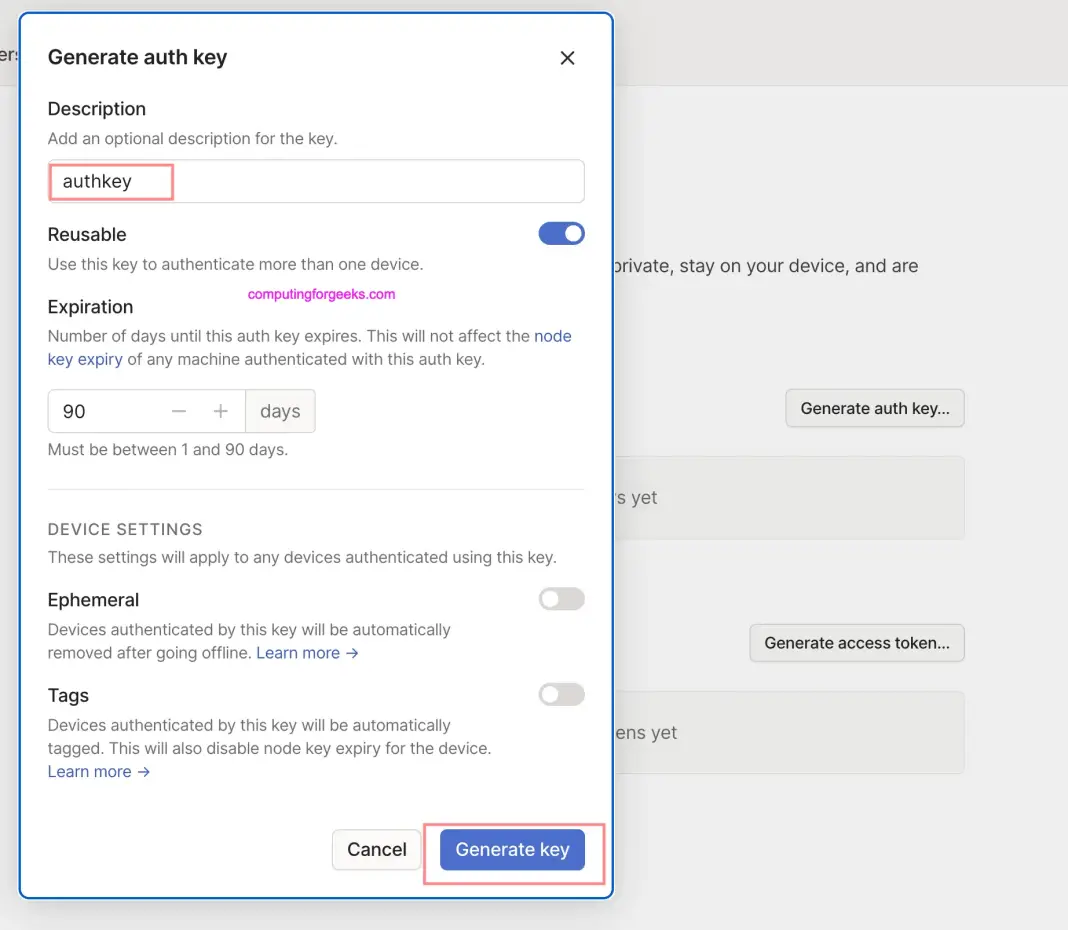Viewport: 1068px width, 930px height.
Task: Click the computingforgeeks.com watermark text
Action: (320, 293)
